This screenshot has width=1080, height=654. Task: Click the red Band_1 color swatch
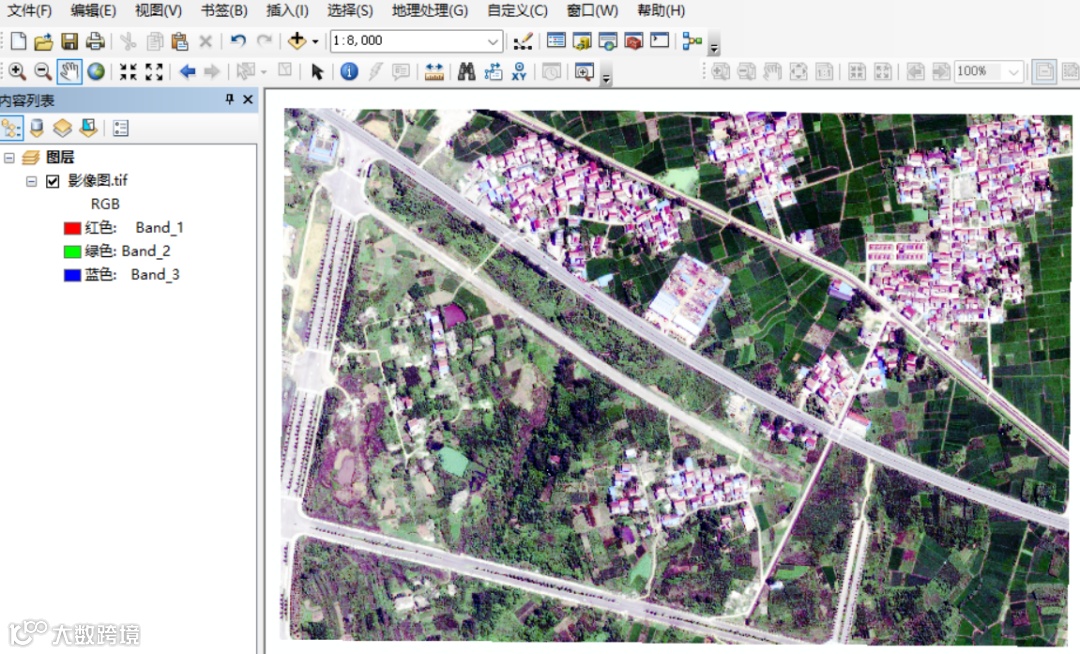click(72, 228)
